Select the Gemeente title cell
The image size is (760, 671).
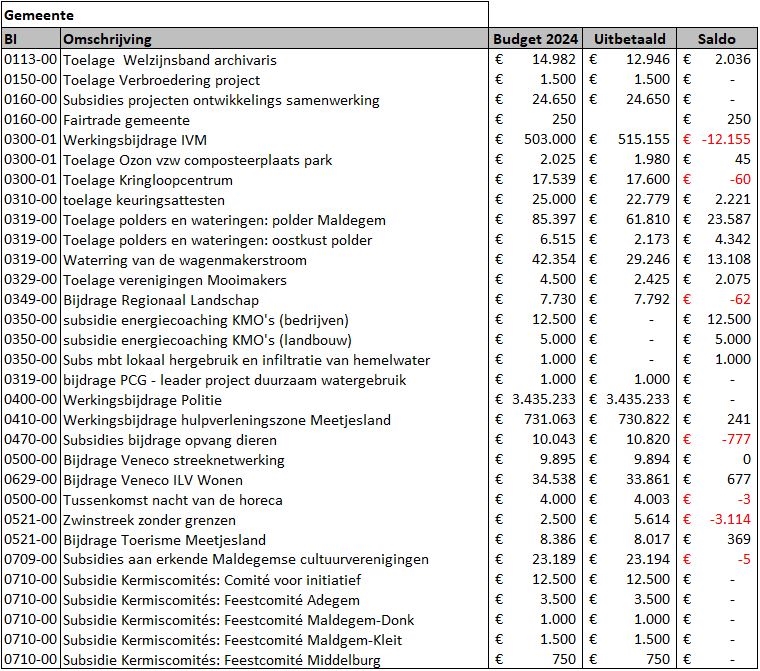[x=245, y=15]
